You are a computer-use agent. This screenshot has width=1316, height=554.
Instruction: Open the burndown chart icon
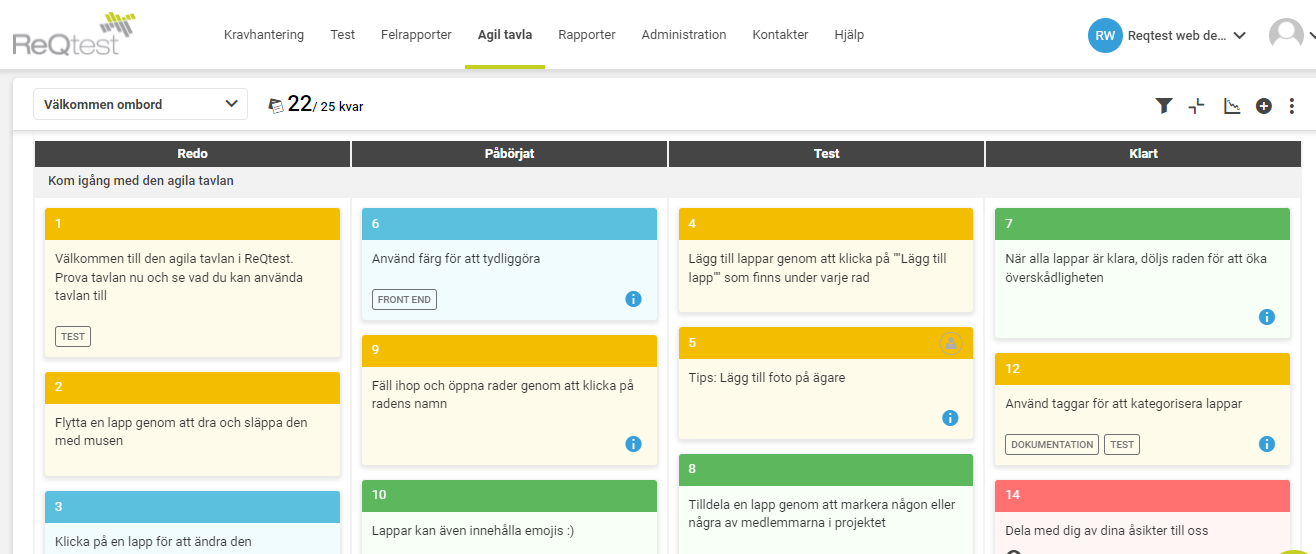pyautogui.click(x=1232, y=105)
